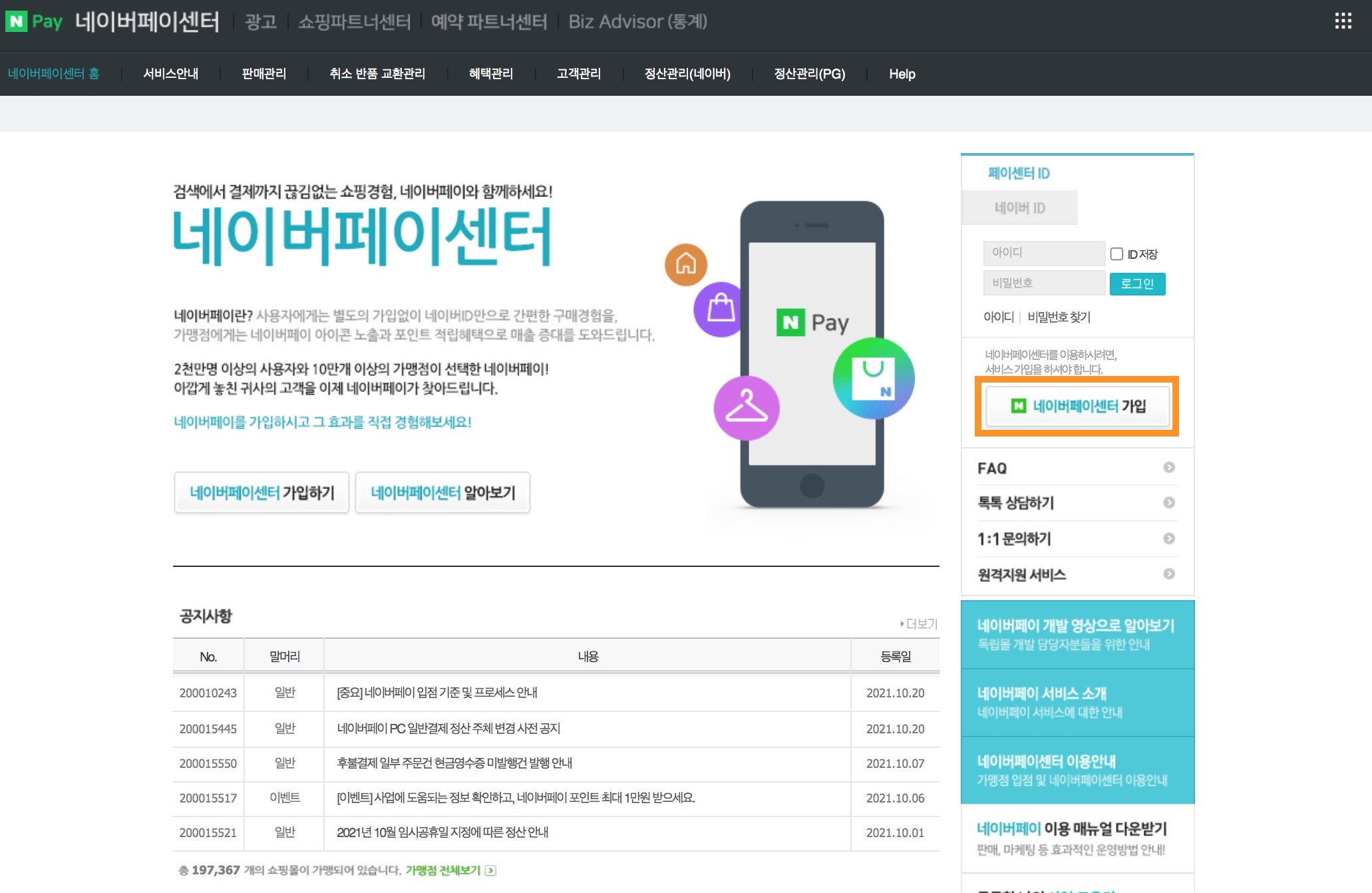Viewport: 1372px width, 893px height.
Task: Switch to 페이센터 ID tab
Action: click(1019, 173)
